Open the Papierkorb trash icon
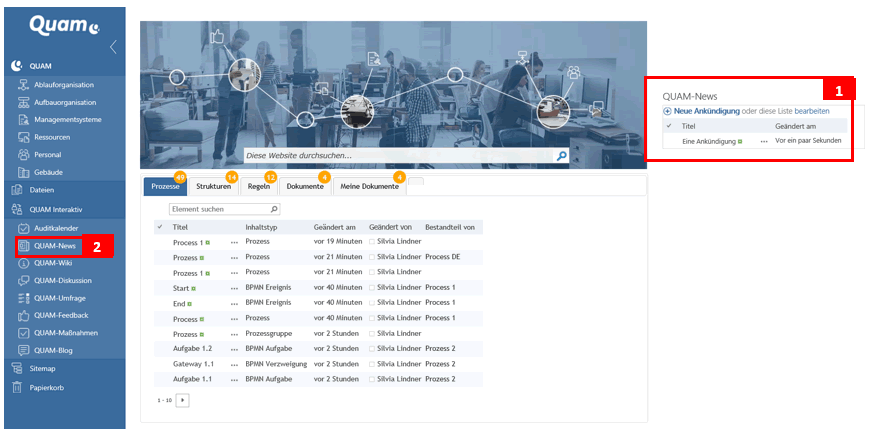 tap(17, 387)
